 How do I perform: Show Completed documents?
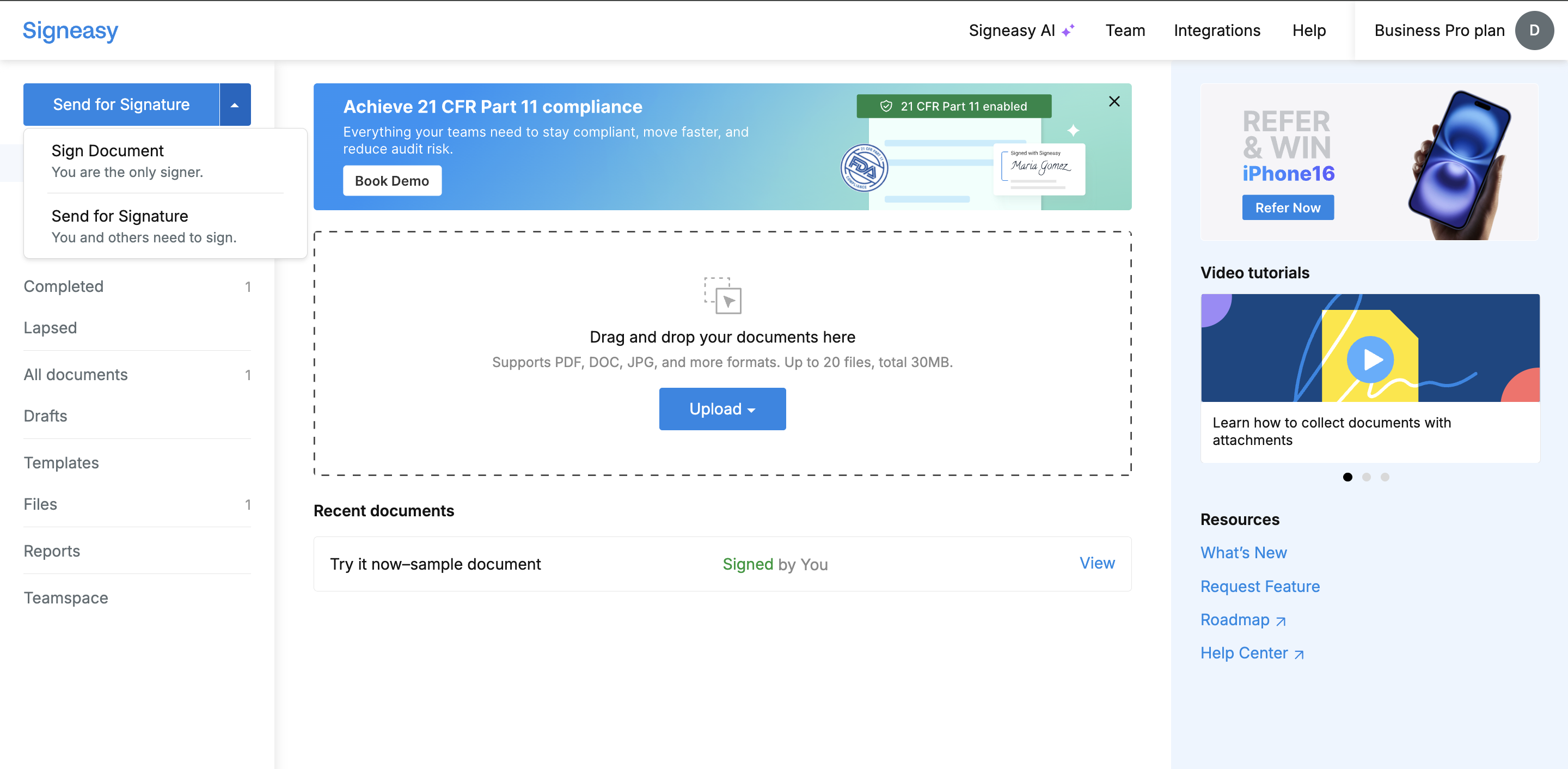click(137, 286)
